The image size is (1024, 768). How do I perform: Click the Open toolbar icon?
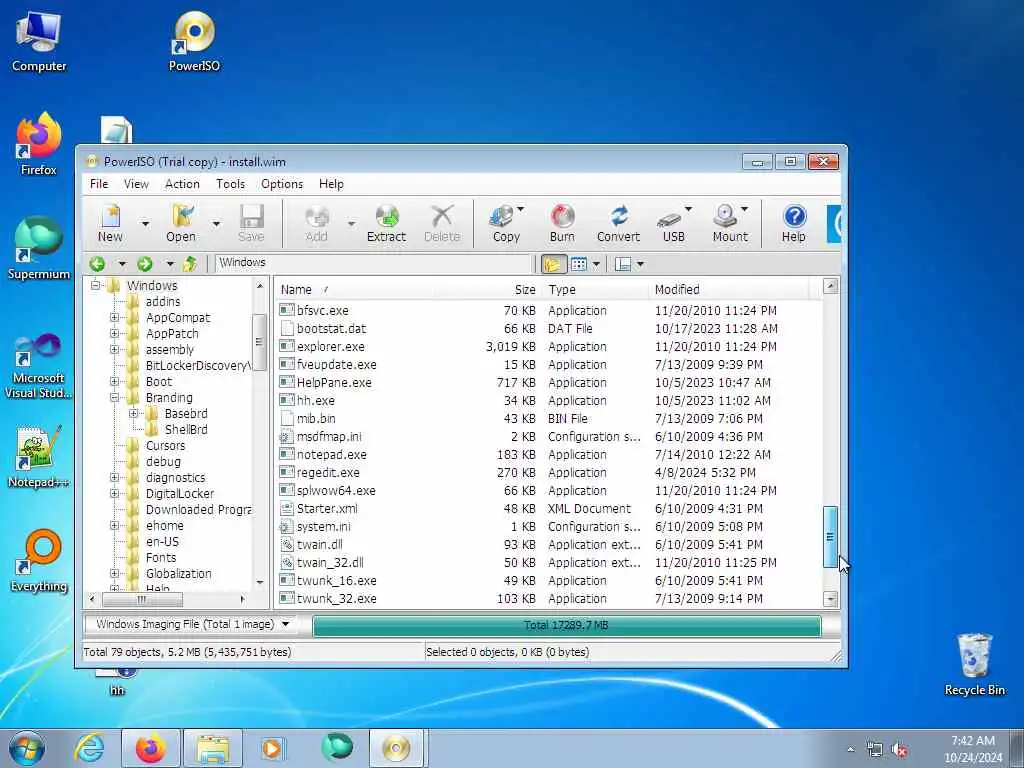click(181, 223)
